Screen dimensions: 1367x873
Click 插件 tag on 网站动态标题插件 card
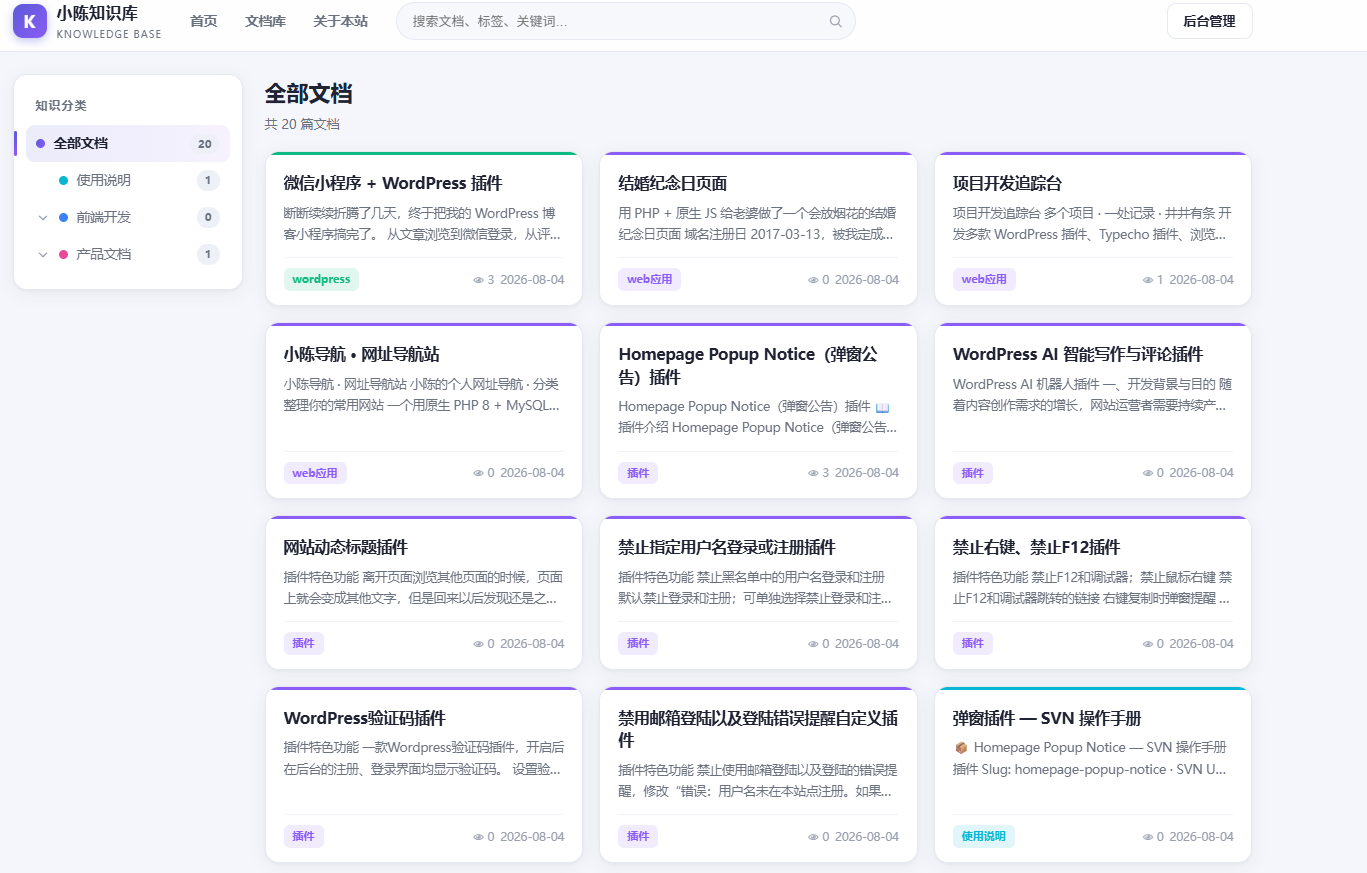point(304,644)
